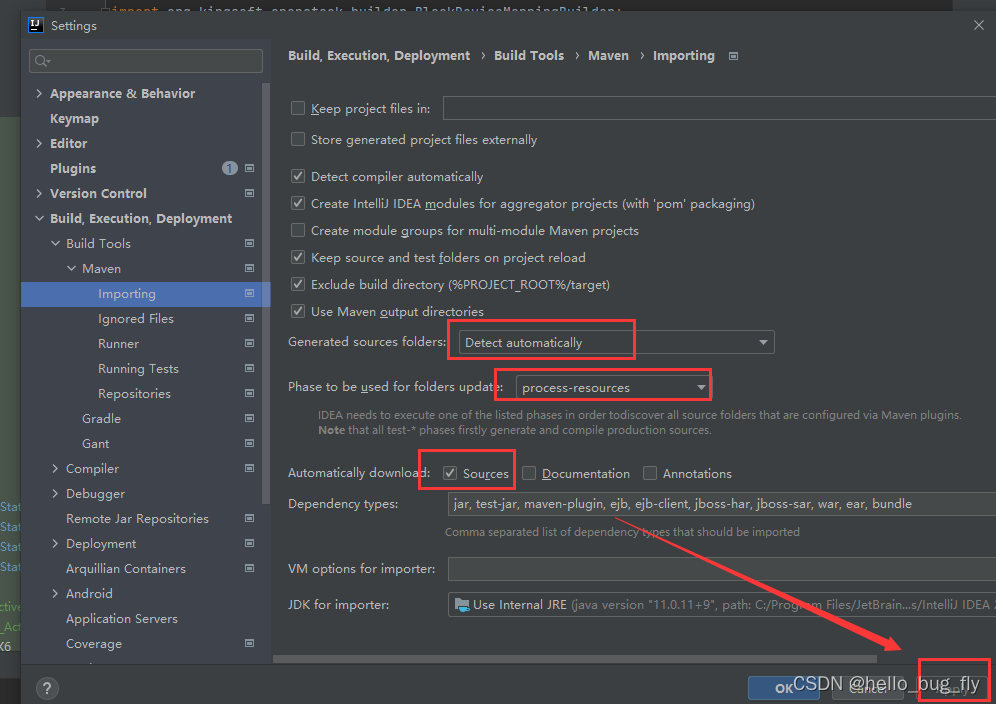Click the plugins update count badge
Screen dimensions: 996x704
click(229, 168)
